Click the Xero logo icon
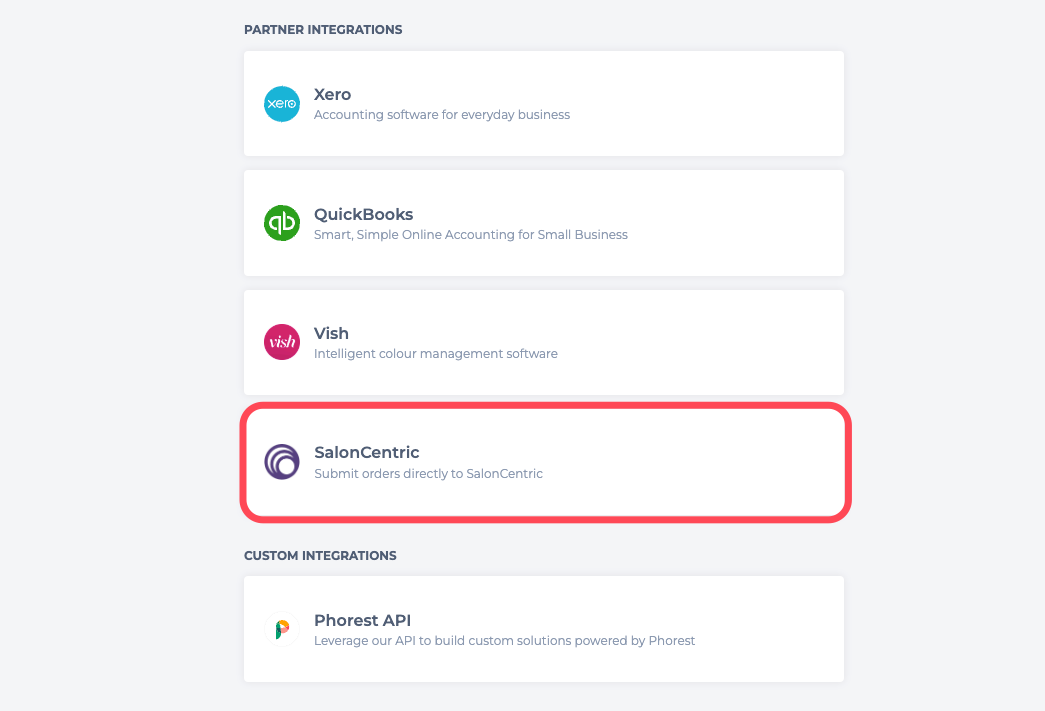1045x711 pixels. (x=282, y=104)
